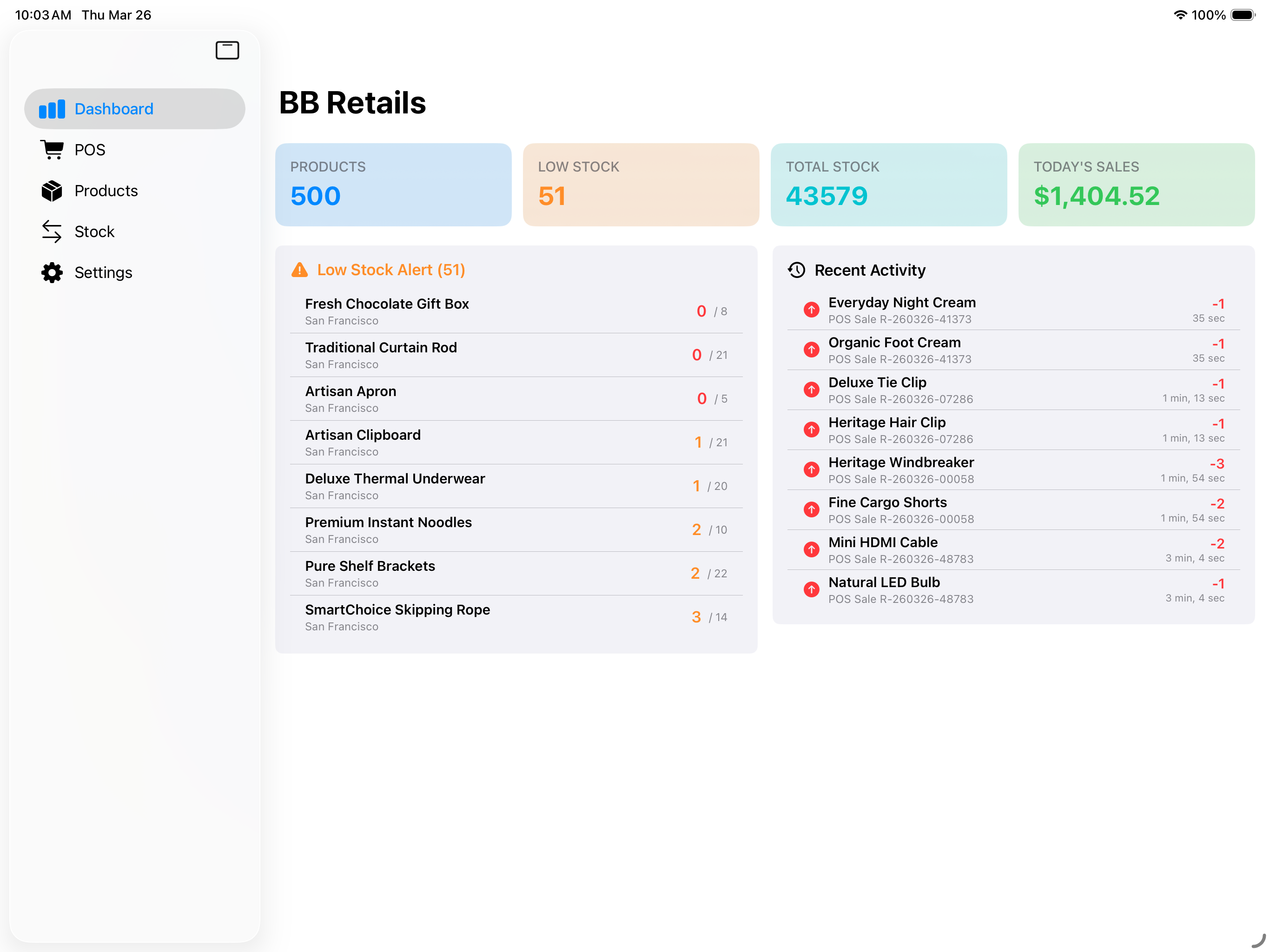Image resolution: width=1270 pixels, height=952 pixels.
Task: Click red arrow icon beside Everyday Night Cream
Action: 811,310
